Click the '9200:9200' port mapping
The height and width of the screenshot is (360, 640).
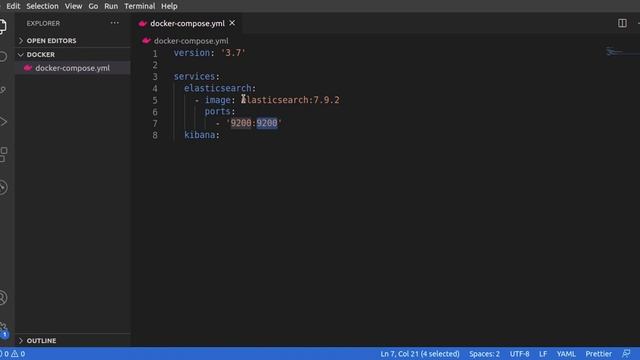coord(254,123)
